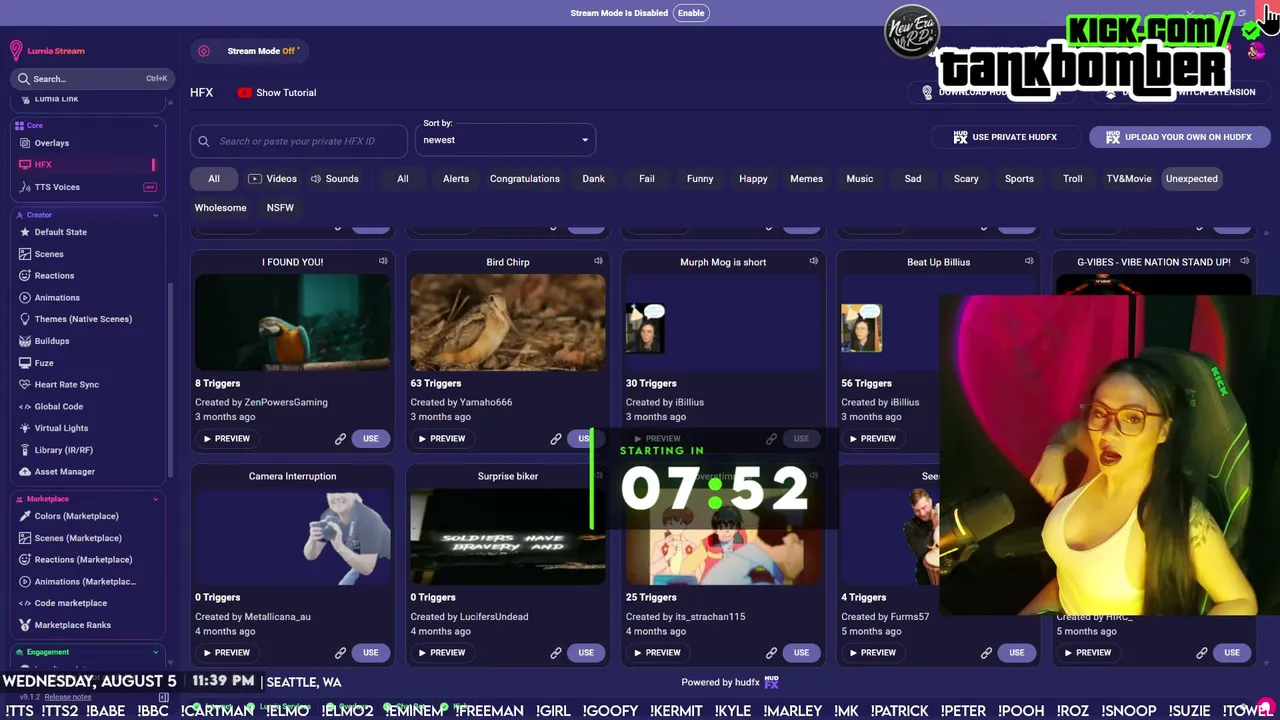
Task: Open Library (IR/RF)
Action: (63, 450)
